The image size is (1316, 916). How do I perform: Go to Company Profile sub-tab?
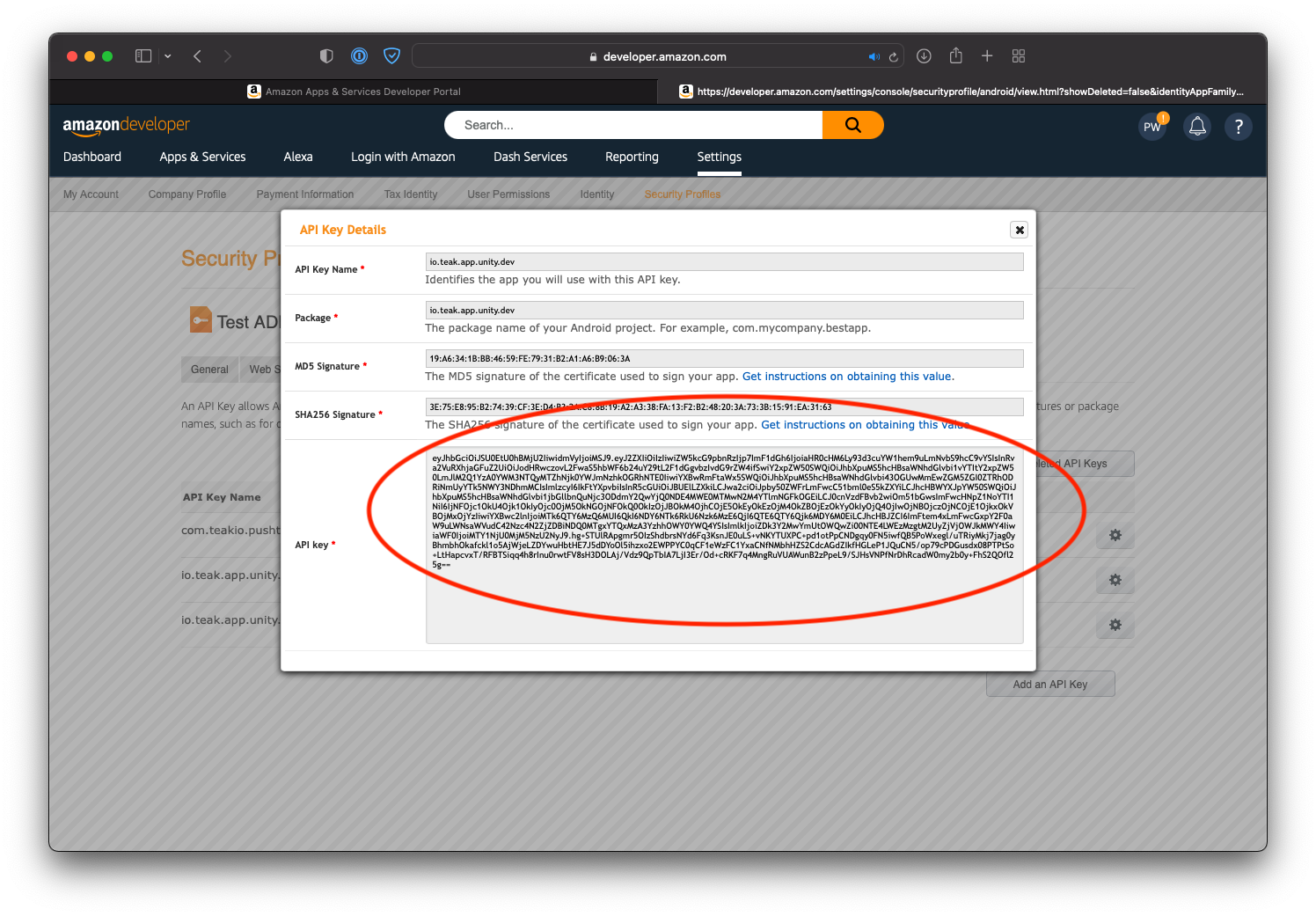(x=187, y=194)
